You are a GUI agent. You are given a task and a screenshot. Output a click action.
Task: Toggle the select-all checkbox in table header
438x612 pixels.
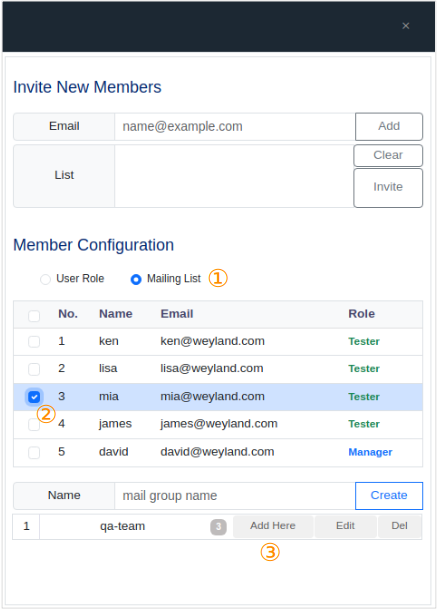point(34,315)
